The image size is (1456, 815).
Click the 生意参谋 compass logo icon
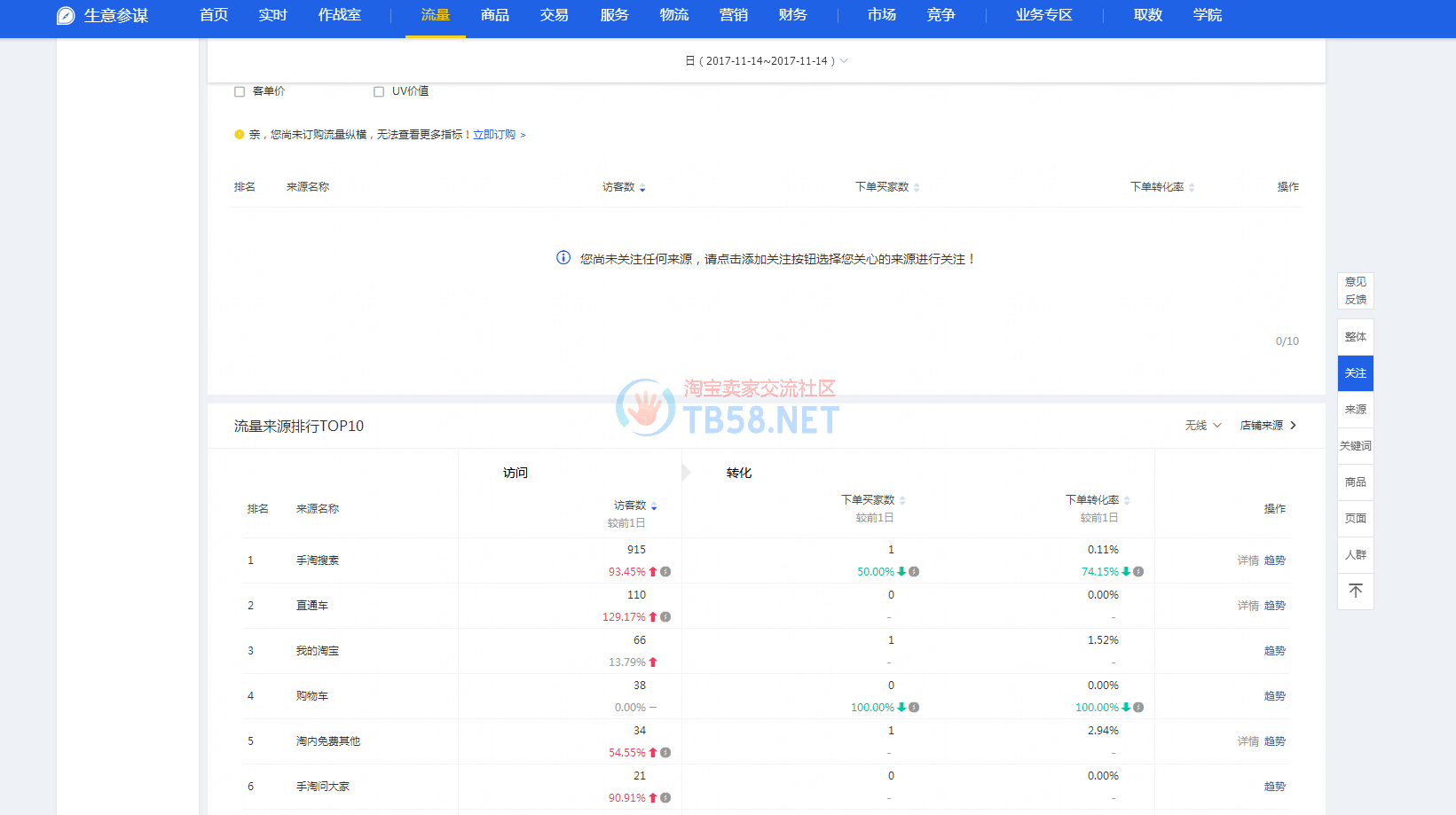66,16
